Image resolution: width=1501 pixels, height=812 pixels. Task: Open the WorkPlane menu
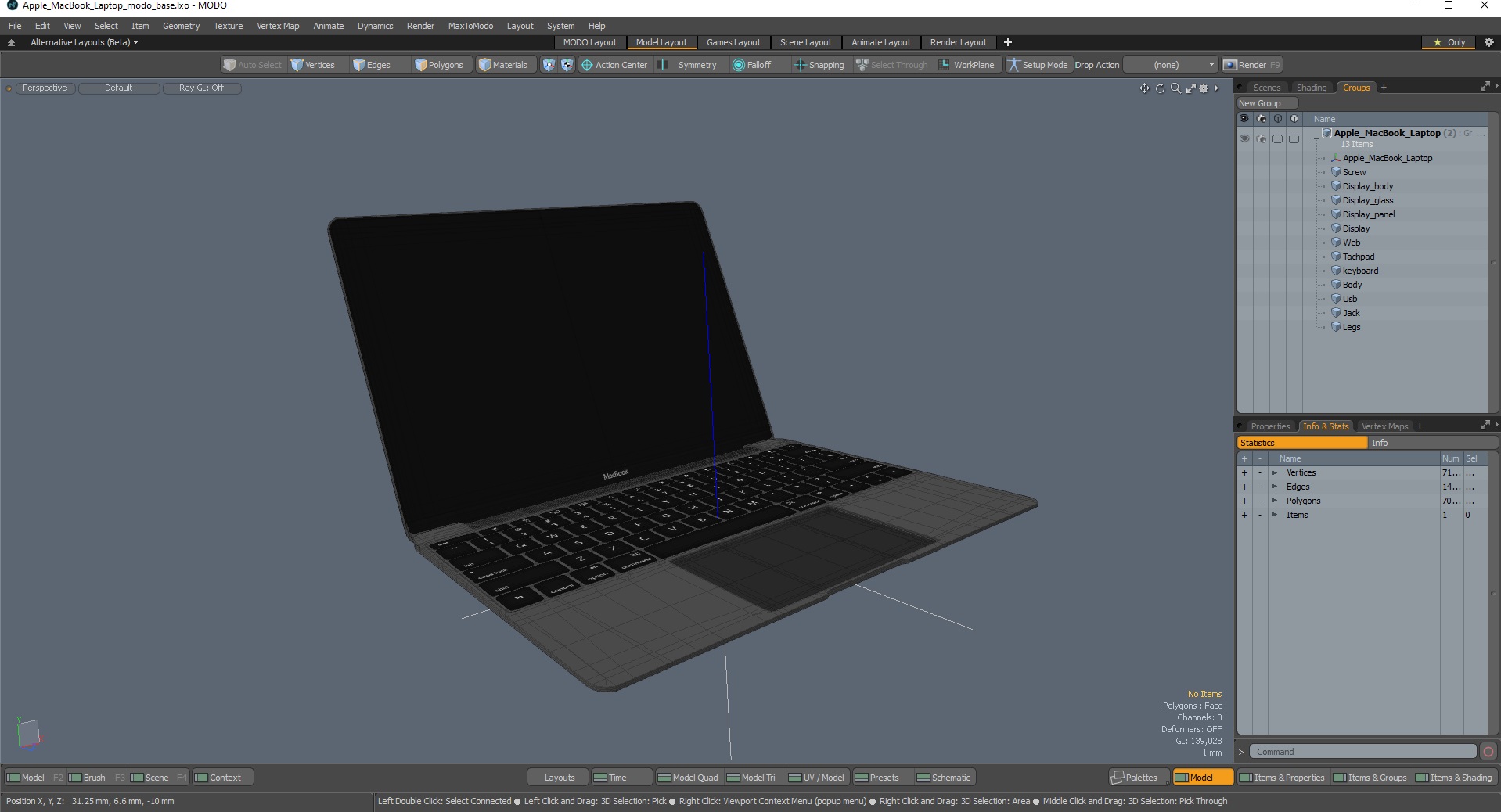(x=966, y=65)
